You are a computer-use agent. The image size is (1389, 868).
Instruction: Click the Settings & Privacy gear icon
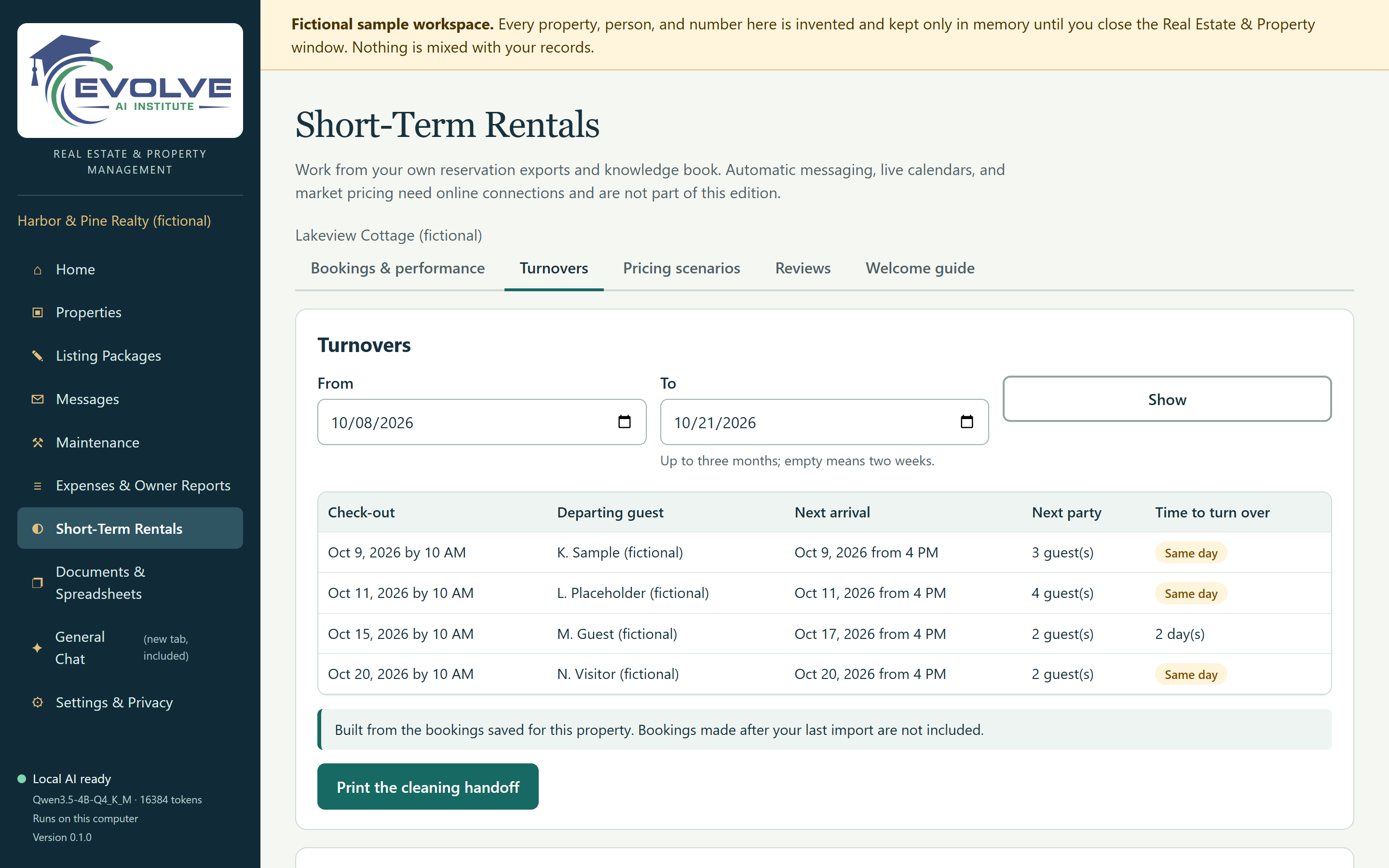coord(37,703)
